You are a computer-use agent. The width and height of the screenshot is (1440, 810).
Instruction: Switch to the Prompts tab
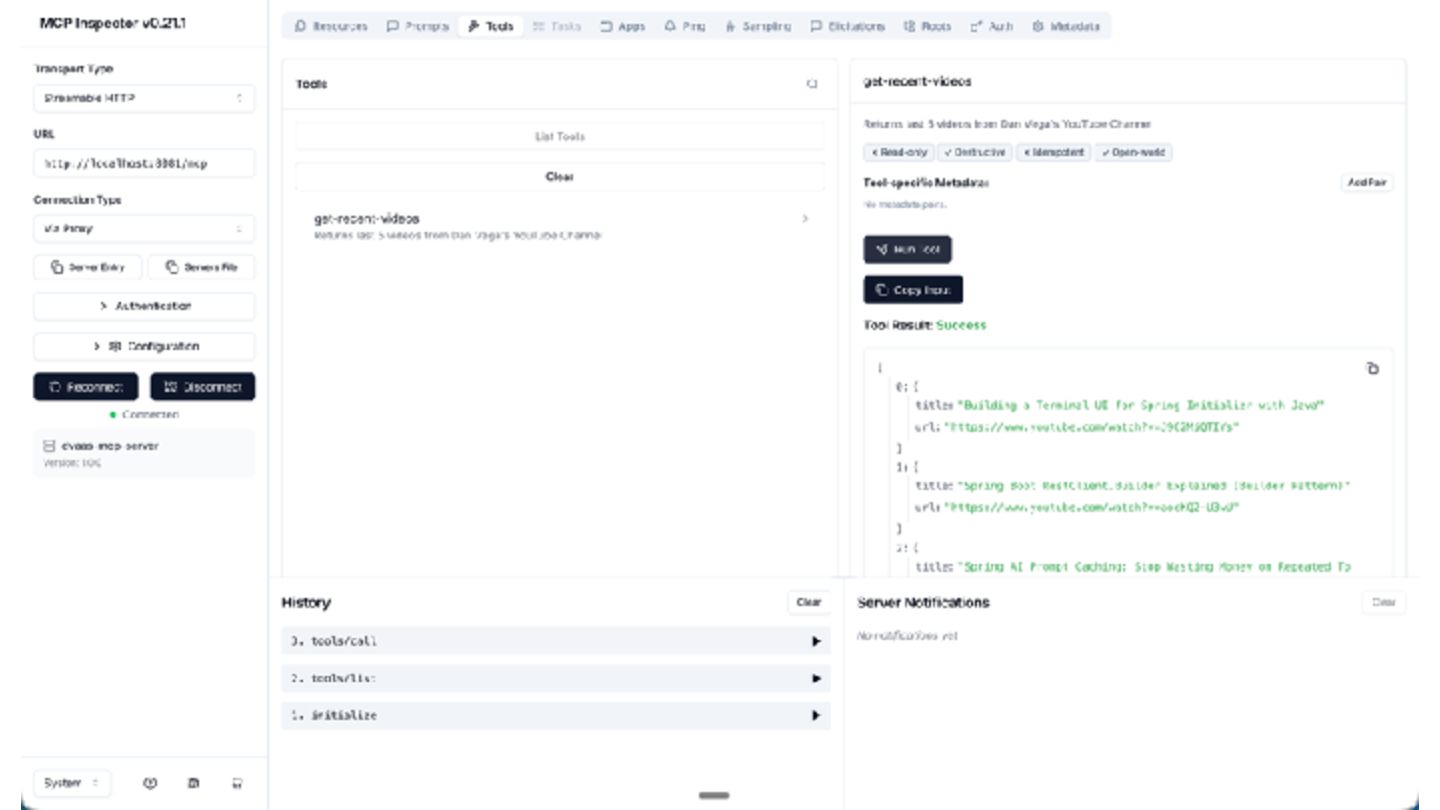pyautogui.click(x=418, y=26)
